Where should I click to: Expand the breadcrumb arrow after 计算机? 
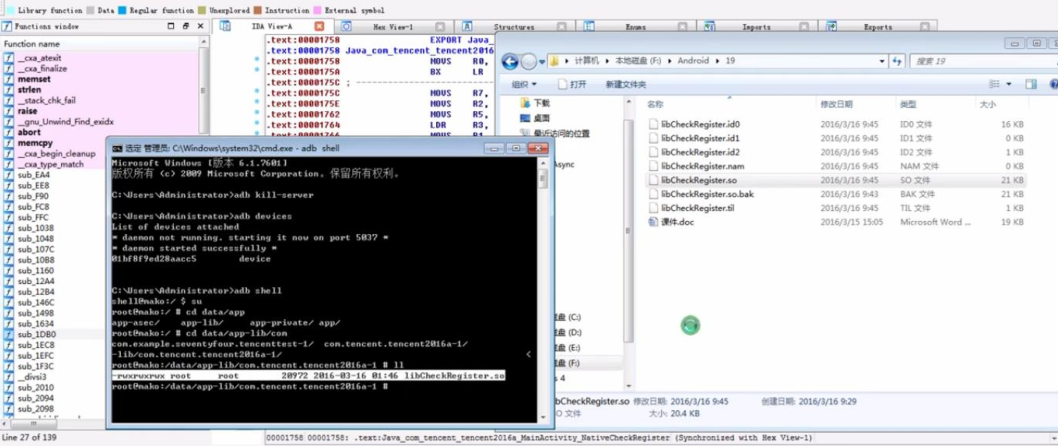607,61
